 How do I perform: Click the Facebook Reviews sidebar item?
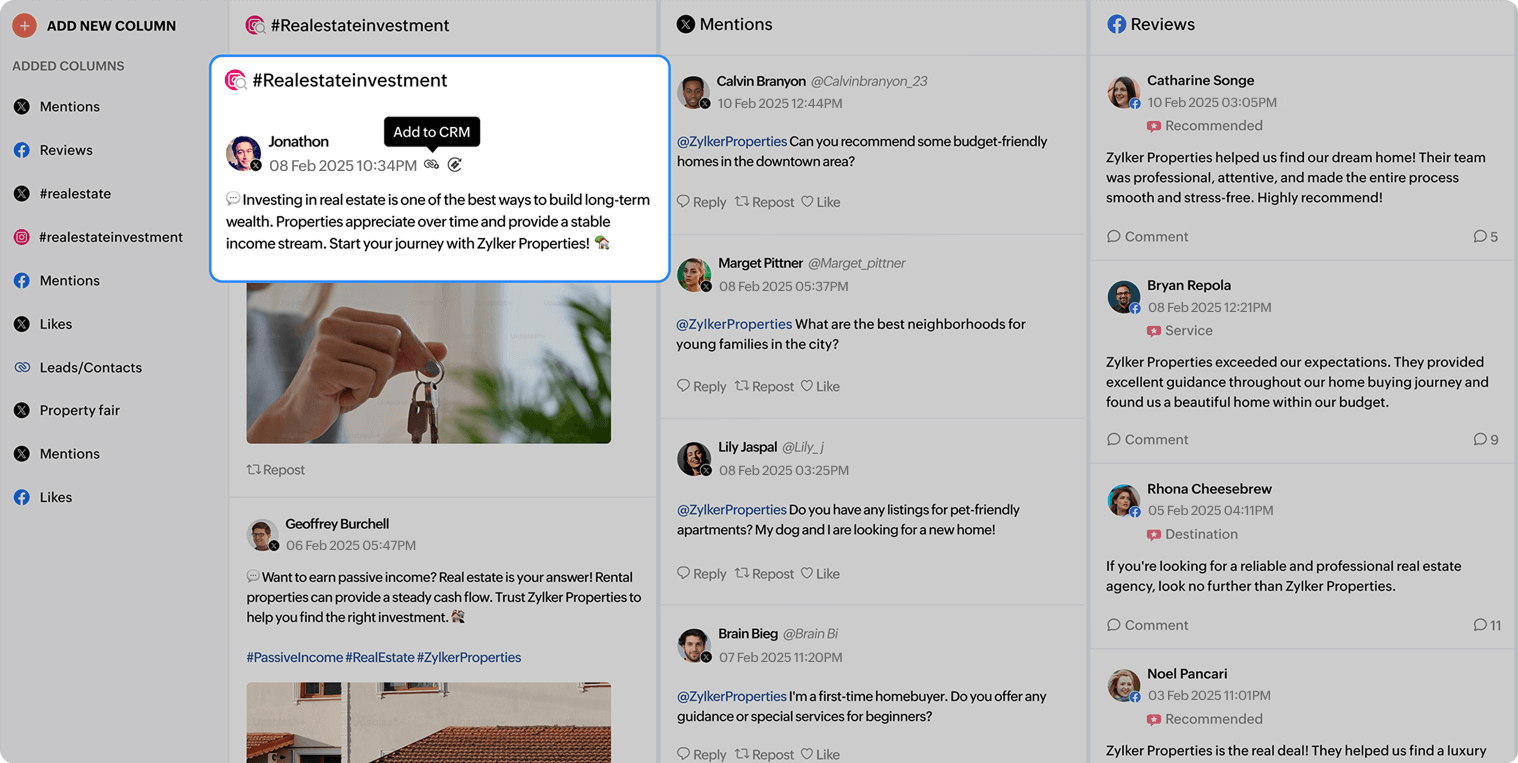pyautogui.click(x=65, y=150)
